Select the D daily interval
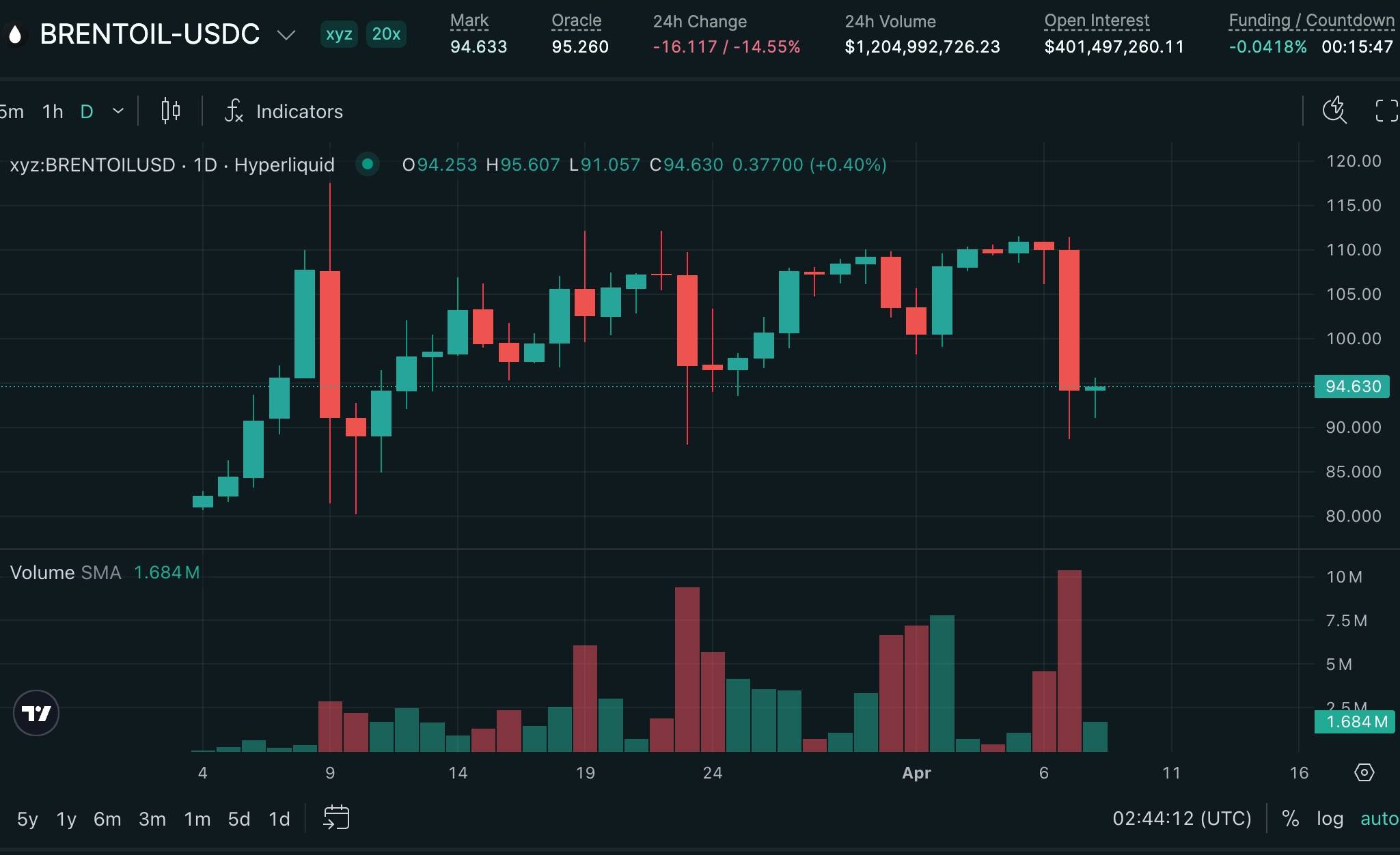Image resolution: width=1400 pixels, height=855 pixels. pyautogui.click(x=85, y=111)
